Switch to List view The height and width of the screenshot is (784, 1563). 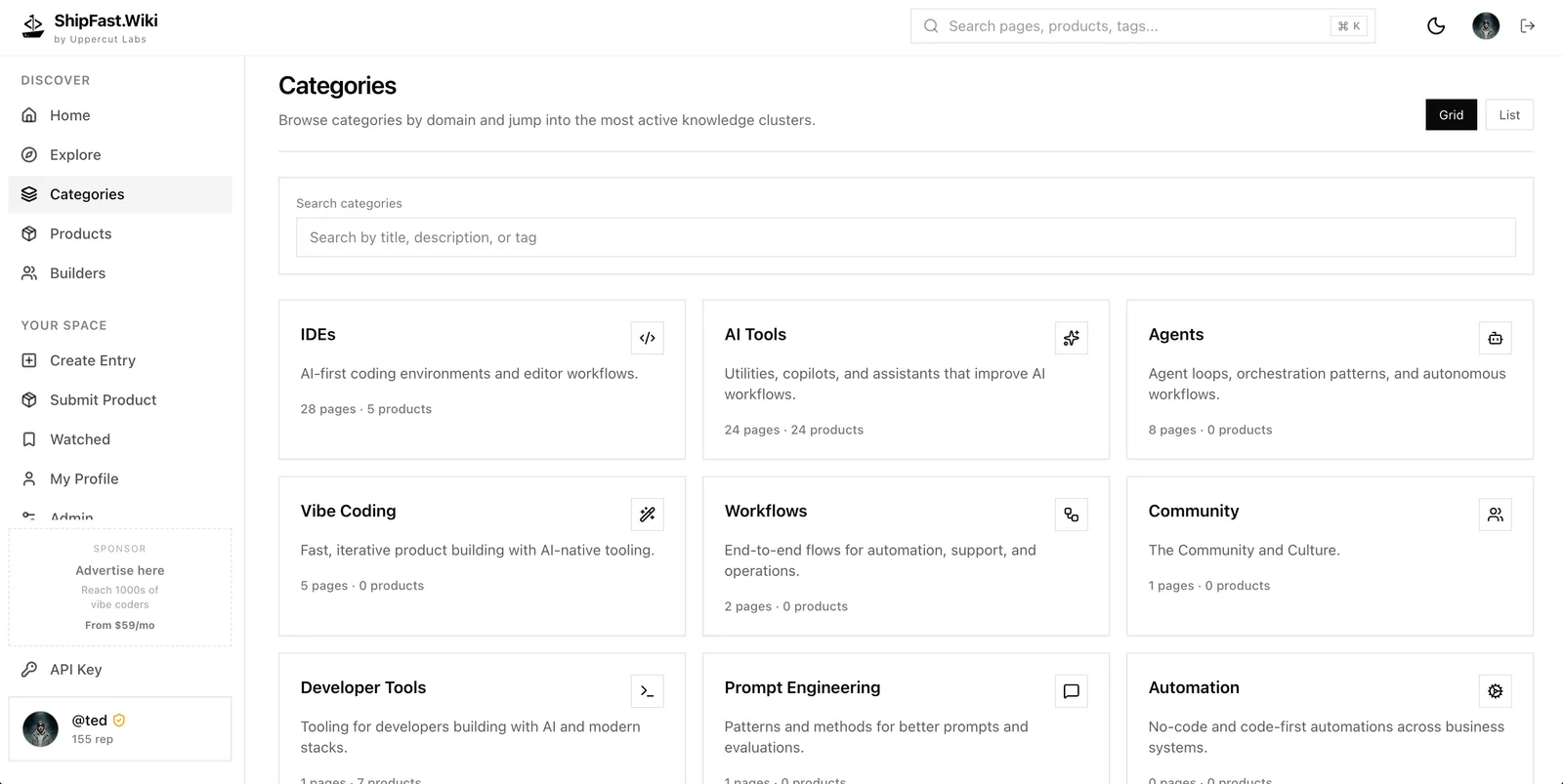[1509, 115]
